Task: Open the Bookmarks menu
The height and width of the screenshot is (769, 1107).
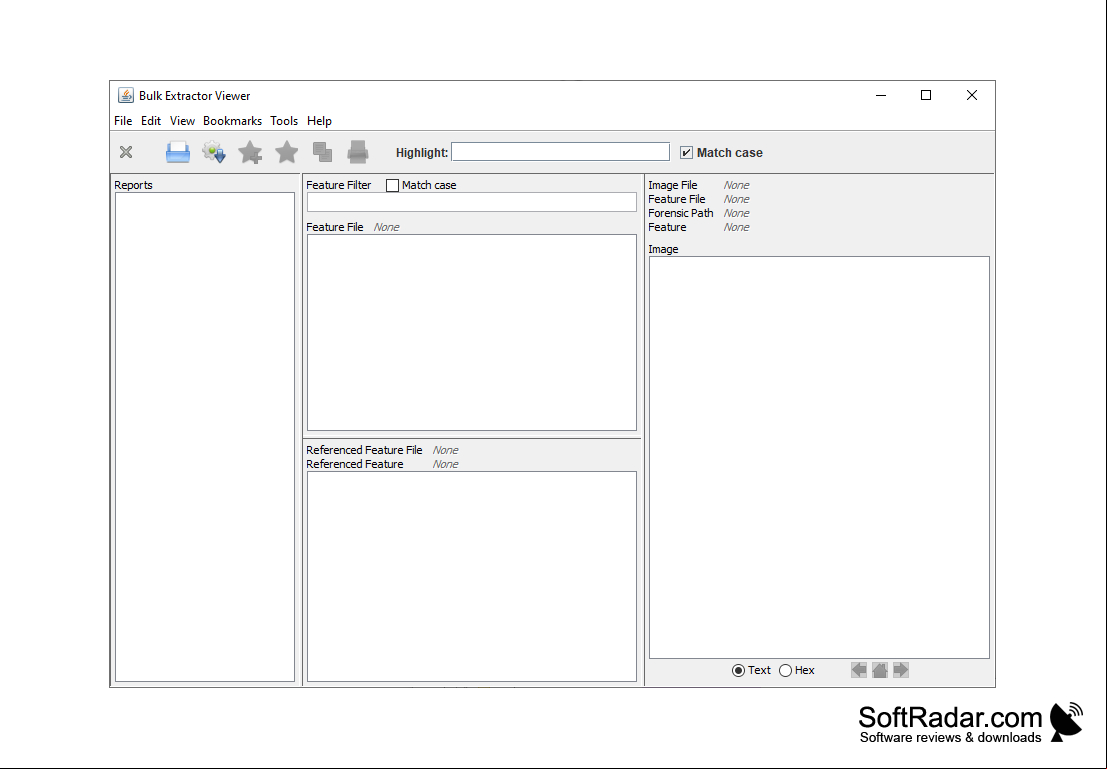Action: [x=232, y=121]
